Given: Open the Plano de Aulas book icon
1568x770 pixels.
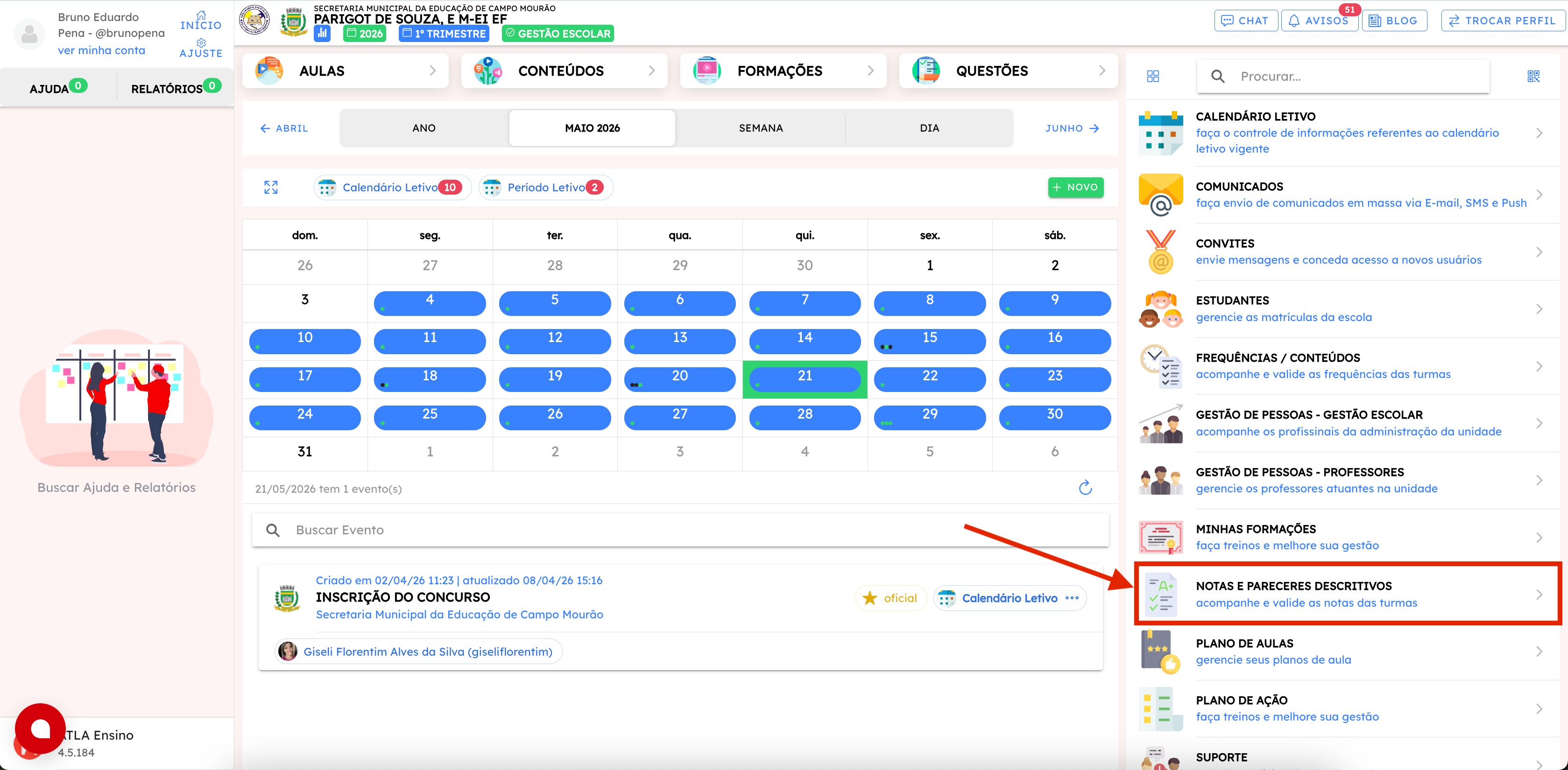Looking at the screenshot, I should (x=1160, y=651).
